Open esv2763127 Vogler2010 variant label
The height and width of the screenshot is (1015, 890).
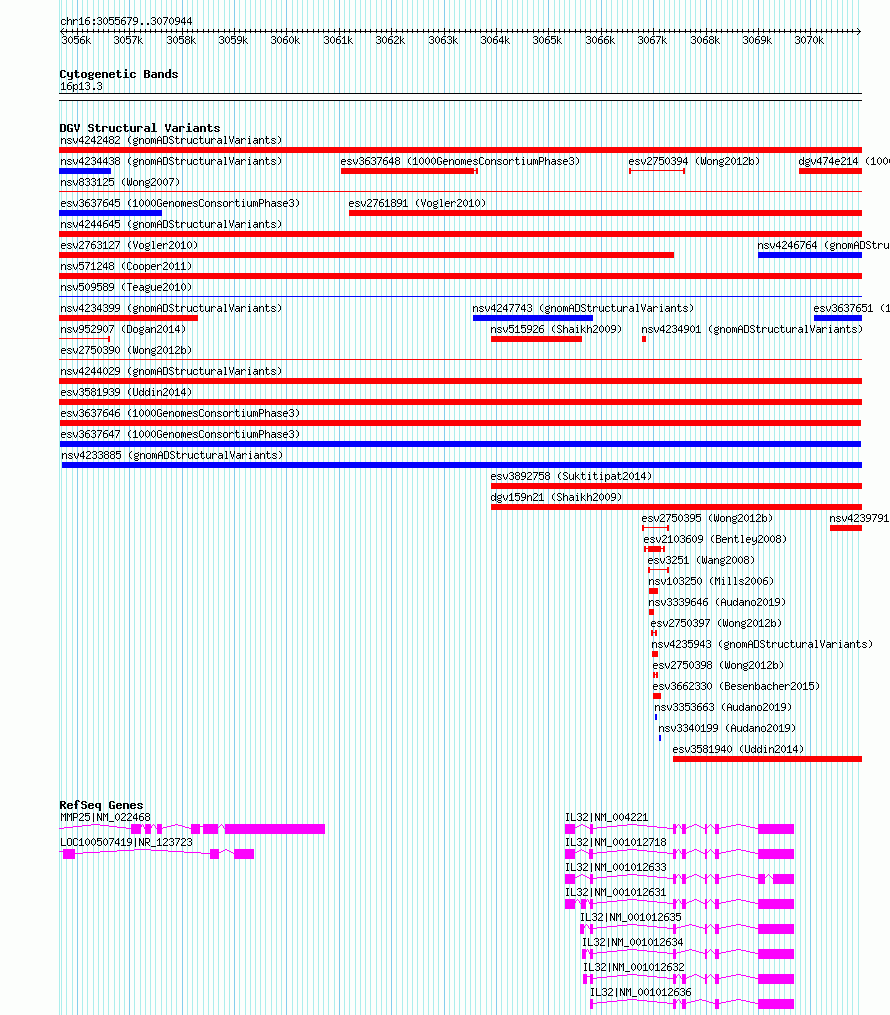129,245
